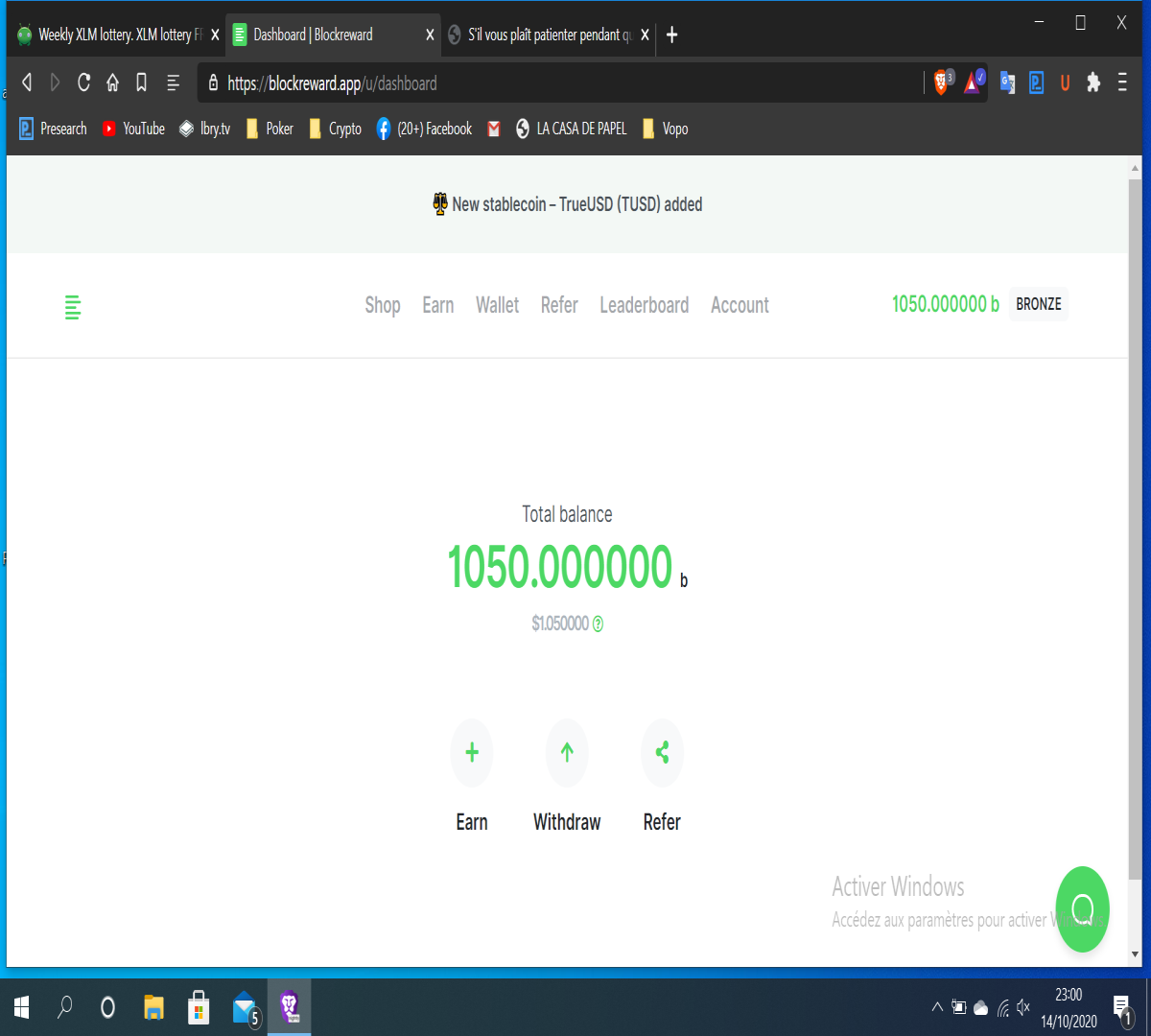Viewport: 1151px width, 1036px height.
Task: Open the Poker bookmarks folder
Action: click(x=270, y=129)
